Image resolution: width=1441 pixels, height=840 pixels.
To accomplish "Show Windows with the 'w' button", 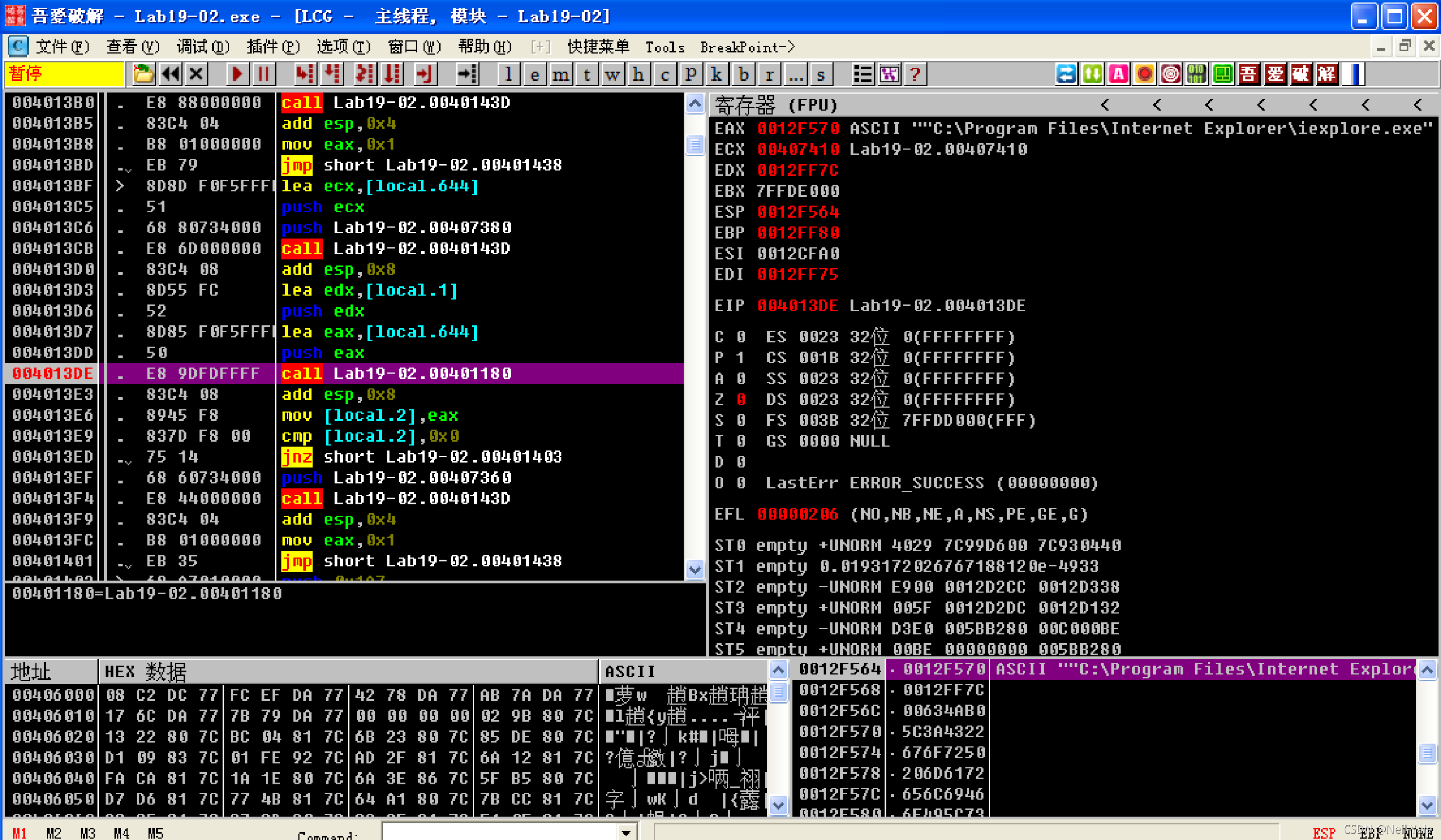I will [x=612, y=74].
